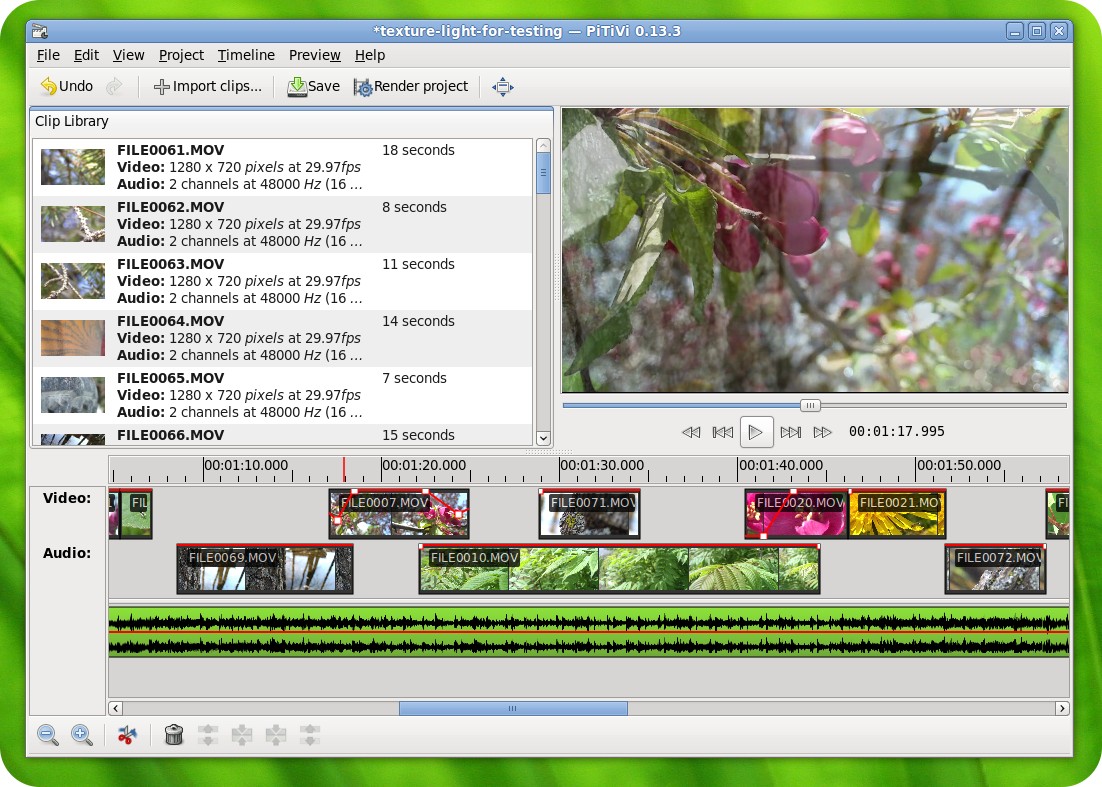This screenshot has width=1102, height=787.
Task: Click the Import clips plus icon
Action: tap(161, 87)
